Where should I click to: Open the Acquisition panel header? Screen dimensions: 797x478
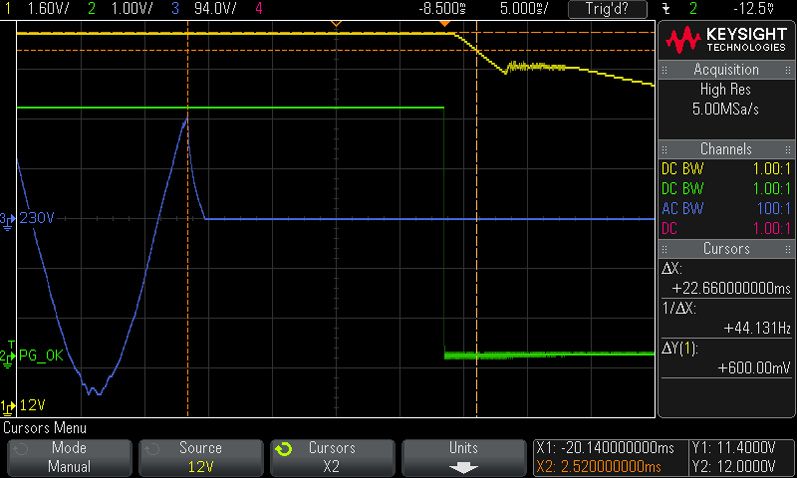tap(726, 70)
